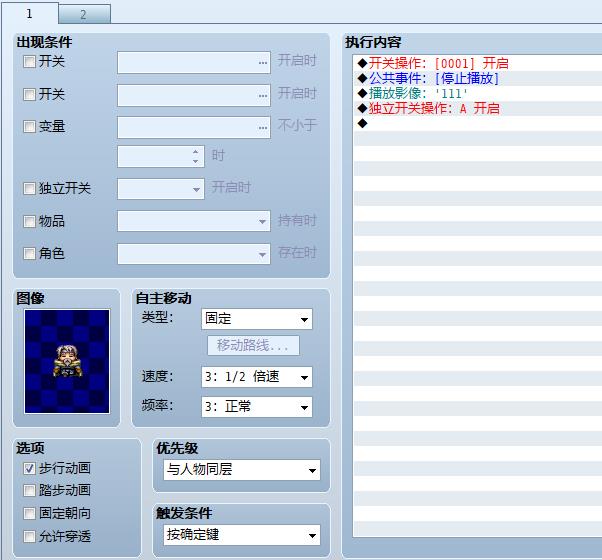
Task: Open the 类型 dropdown showing 固定
Action: [257, 319]
